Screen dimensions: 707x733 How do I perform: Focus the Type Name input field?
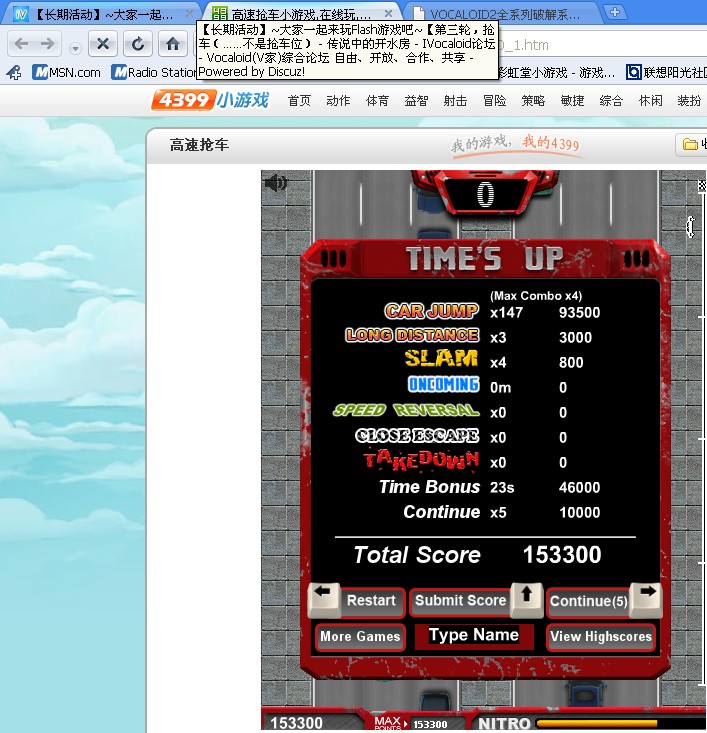click(x=474, y=636)
